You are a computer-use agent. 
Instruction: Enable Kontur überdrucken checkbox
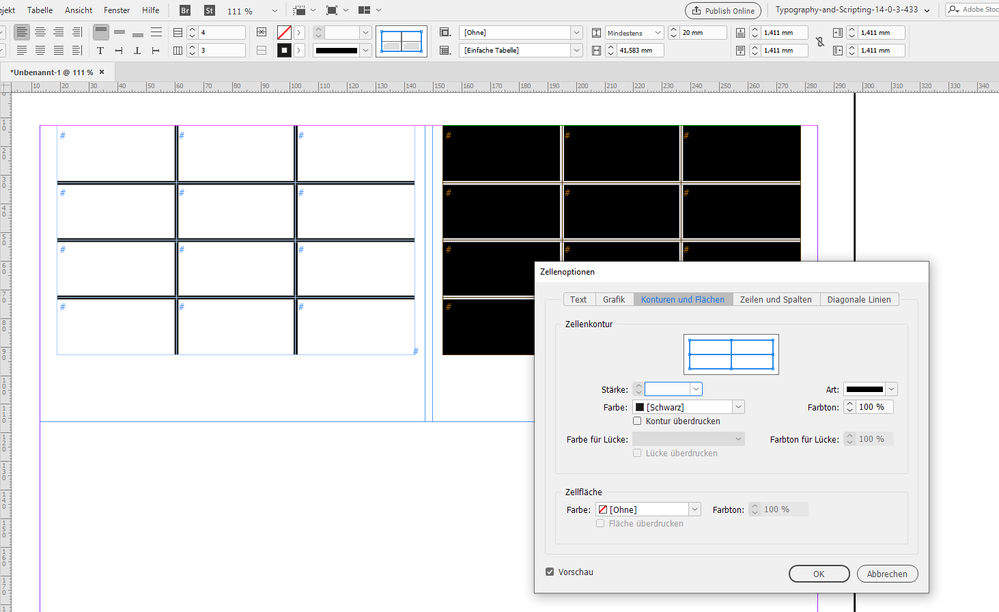tap(637, 421)
